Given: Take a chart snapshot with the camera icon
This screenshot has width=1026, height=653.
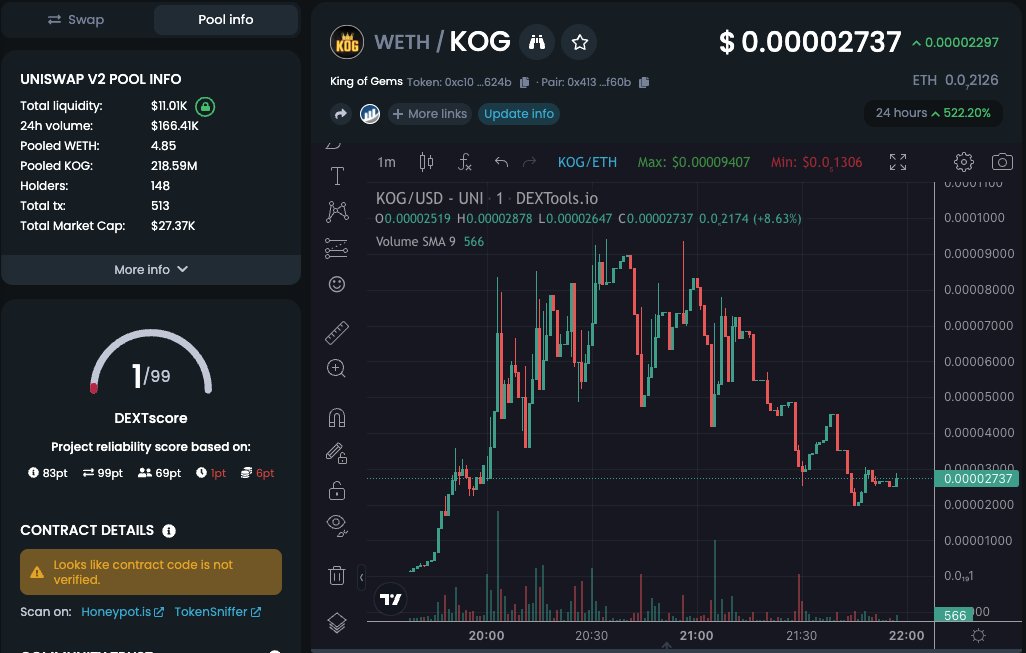Looking at the screenshot, I should (1002, 161).
